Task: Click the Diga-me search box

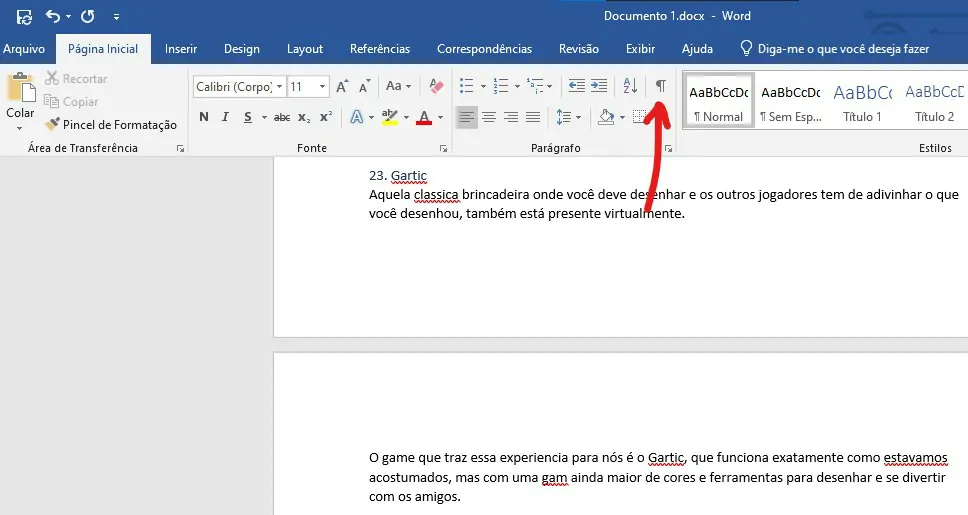Action: pyautogui.click(x=835, y=49)
